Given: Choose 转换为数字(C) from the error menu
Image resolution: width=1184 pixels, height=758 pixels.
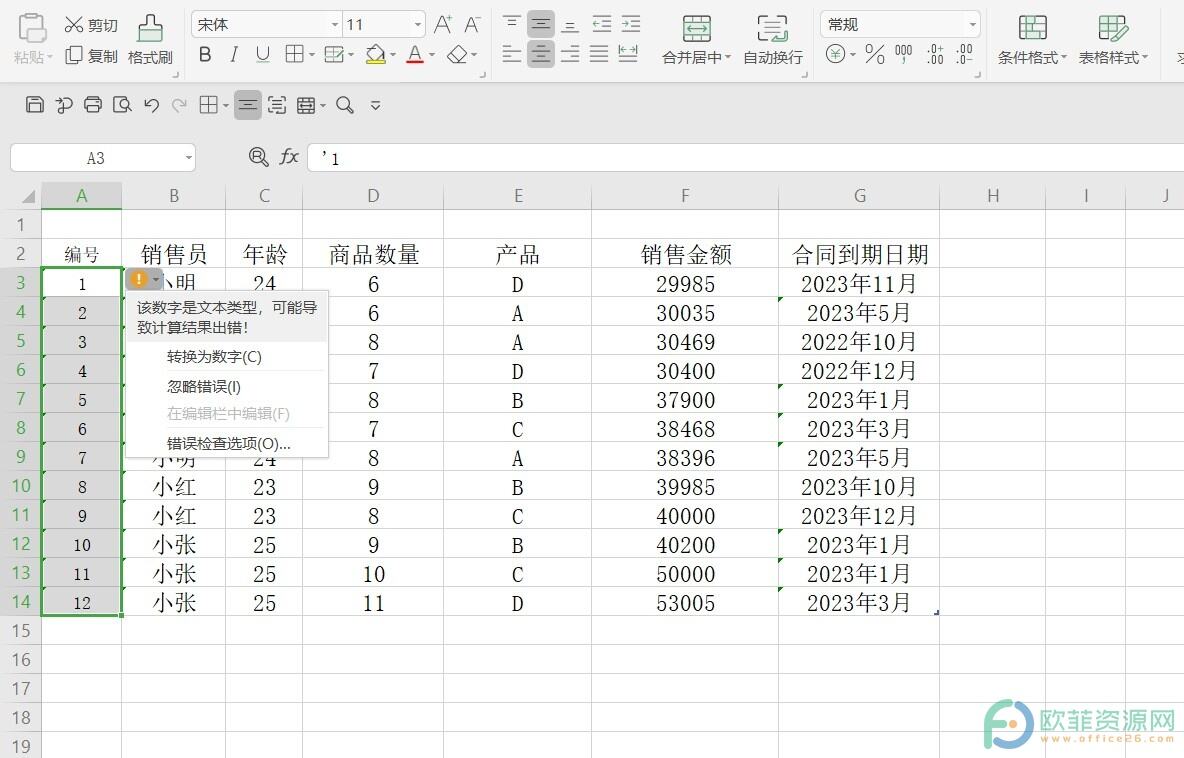Looking at the screenshot, I should click(214, 357).
